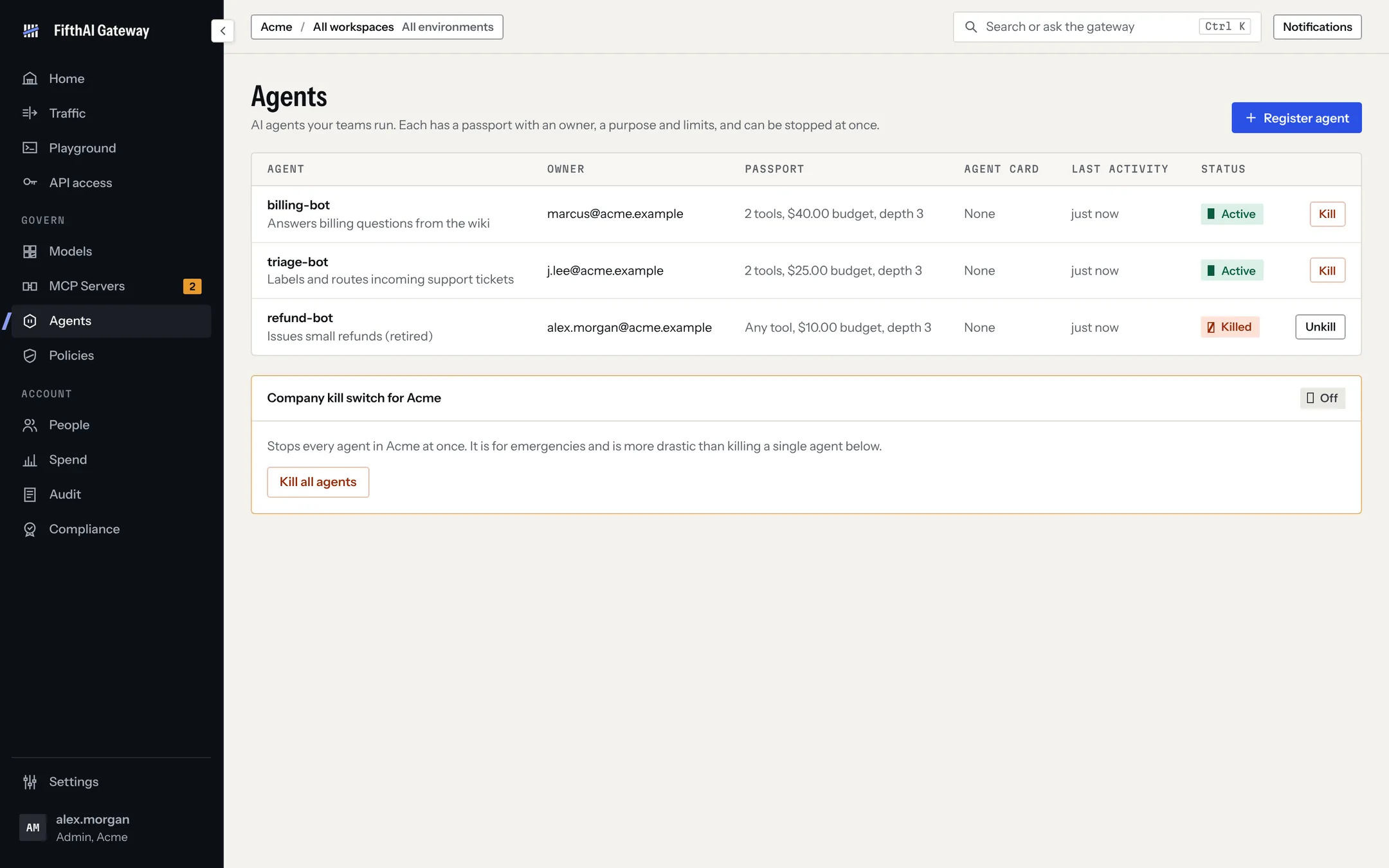1389x868 pixels.
Task: Collapse the sidebar with the chevron
Action: (222, 30)
